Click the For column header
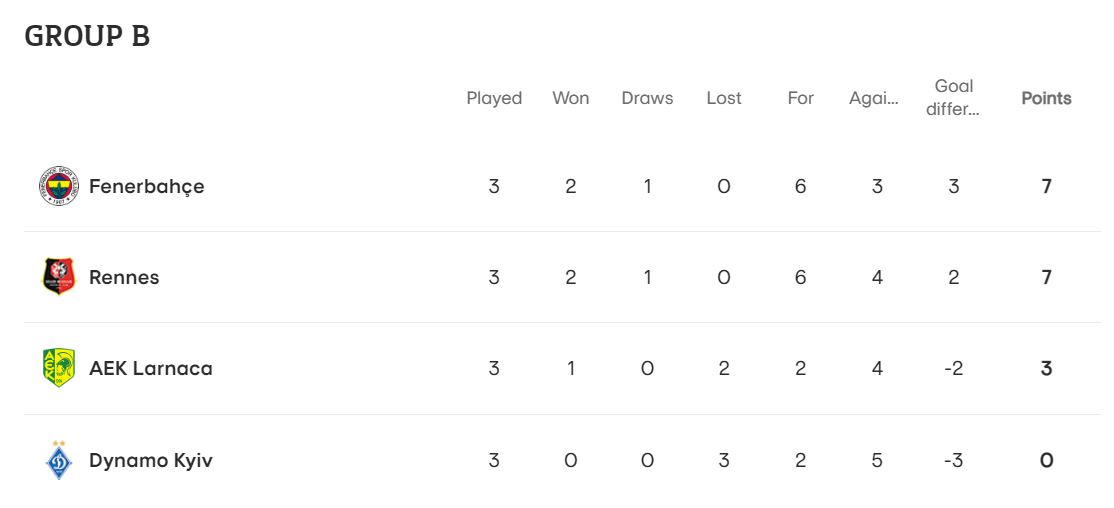Screen dimensions: 1114x508 click(801, 98)
